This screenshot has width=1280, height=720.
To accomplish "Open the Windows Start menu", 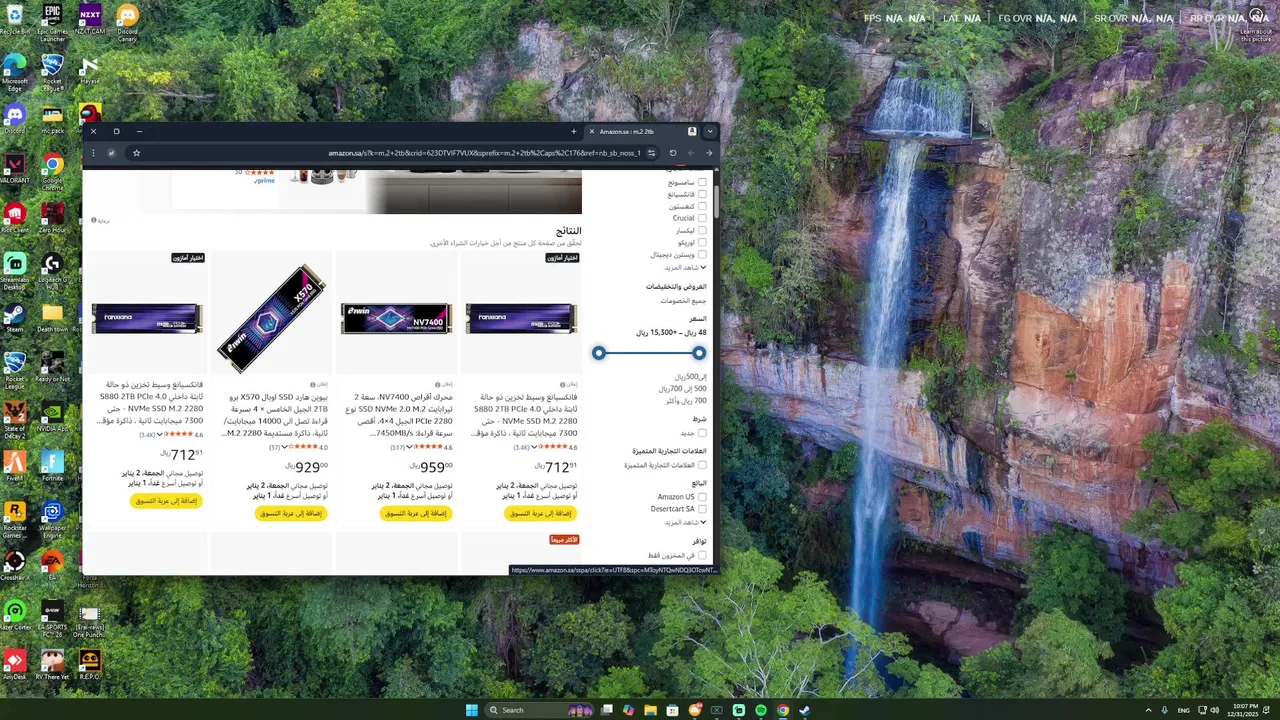I will tap(471, 710).
